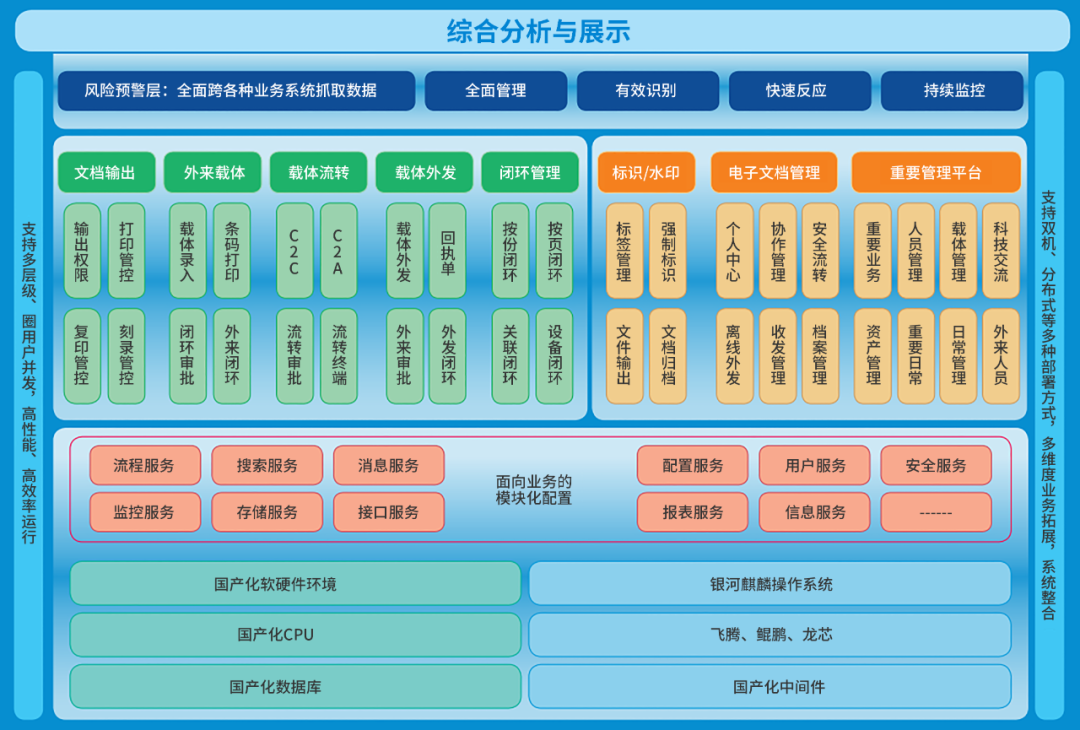The width and height of the screenshot is (1080, 730).
Task: Select the 科技交流 tile
Action: pyautogui.click(x=1001, y=250)
